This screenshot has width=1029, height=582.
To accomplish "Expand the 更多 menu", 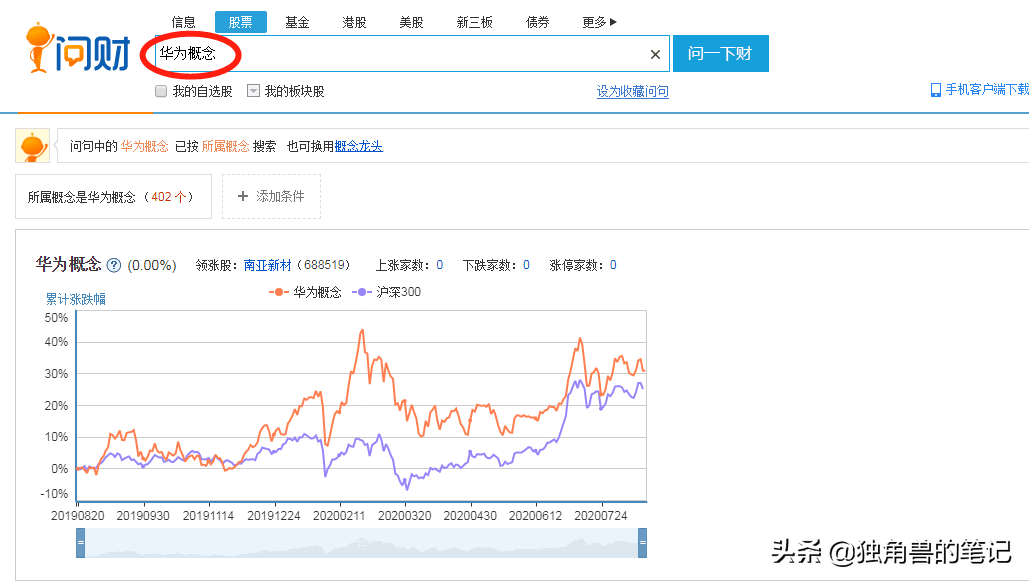I will [x=599, y=22].
